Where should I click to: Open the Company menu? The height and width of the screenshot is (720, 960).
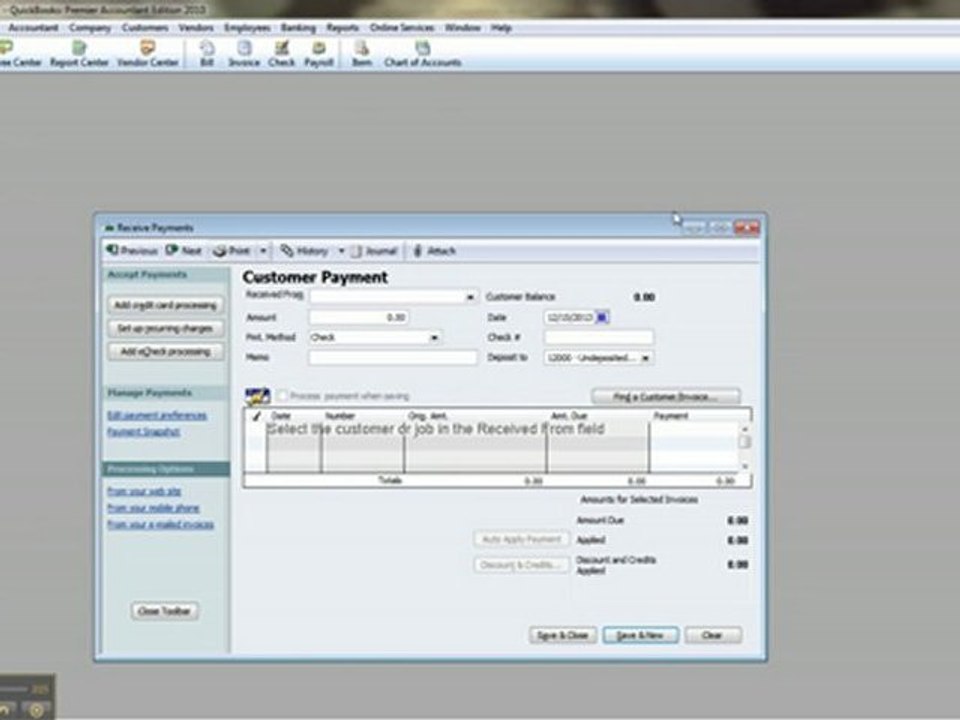tap(89, 28)
